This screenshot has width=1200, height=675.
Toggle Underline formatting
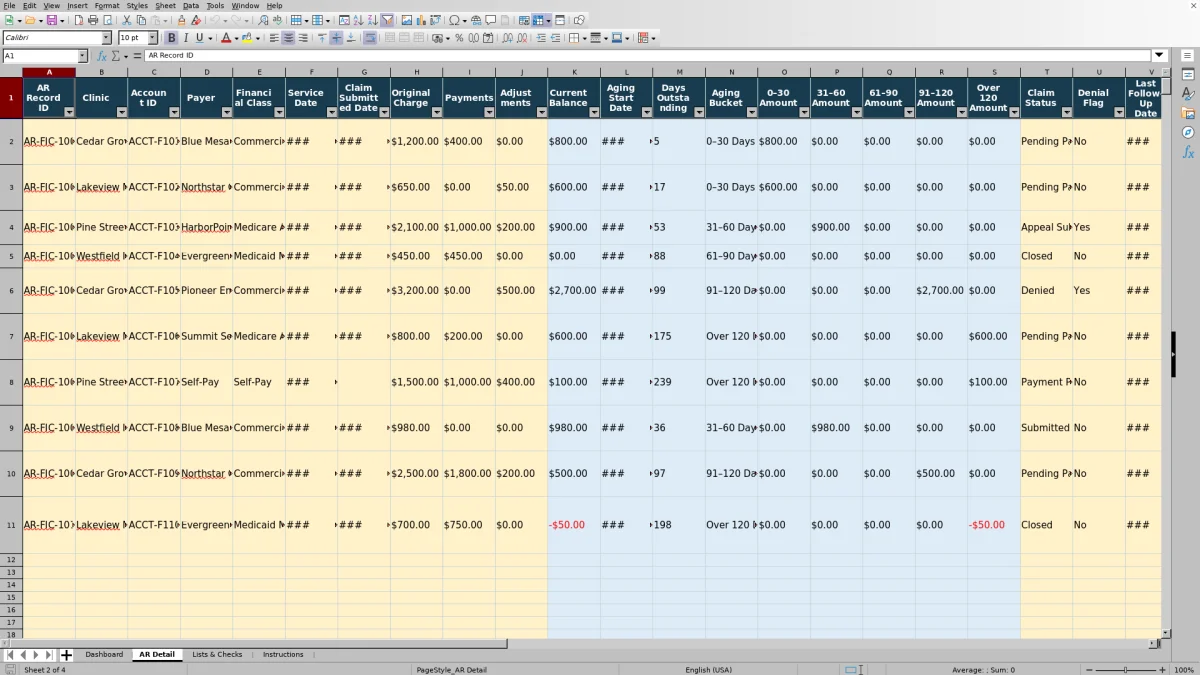click(x=199, y=38)
